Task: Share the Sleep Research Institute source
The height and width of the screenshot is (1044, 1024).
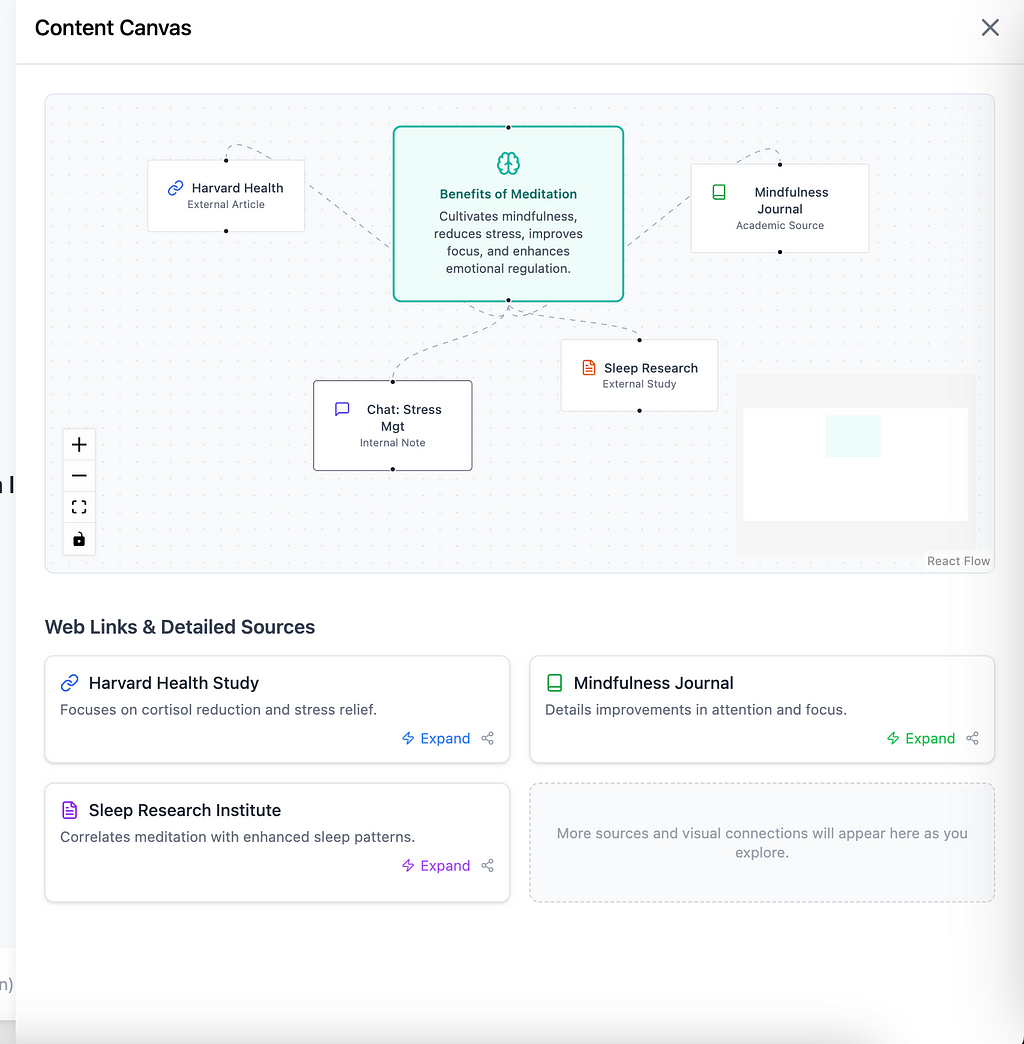Action: pos(487,866)
